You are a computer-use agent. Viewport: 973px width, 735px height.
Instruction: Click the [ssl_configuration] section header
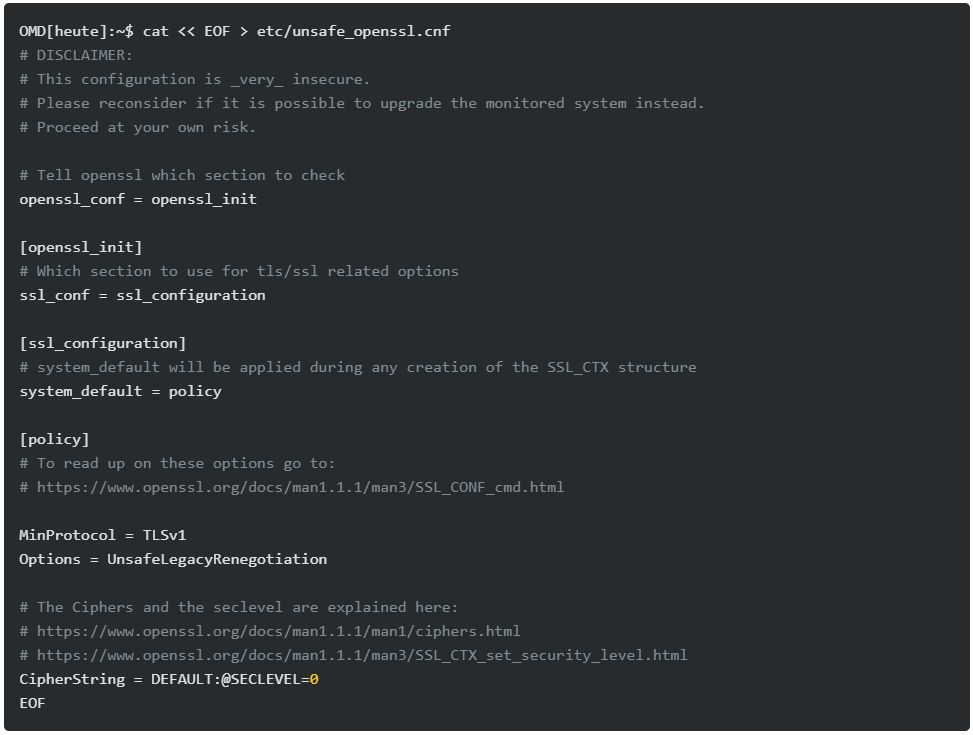pyautogui.click(x=103, y=343)
